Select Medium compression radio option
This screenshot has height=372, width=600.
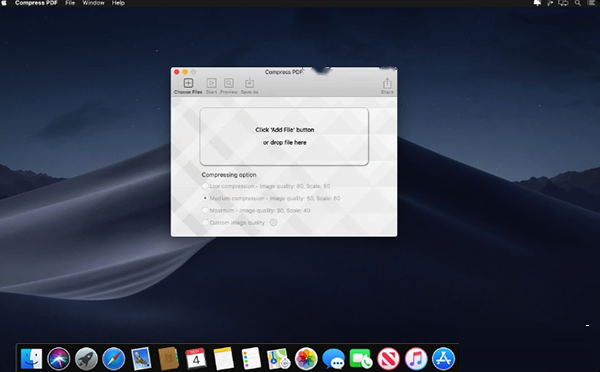pos(205,198)
